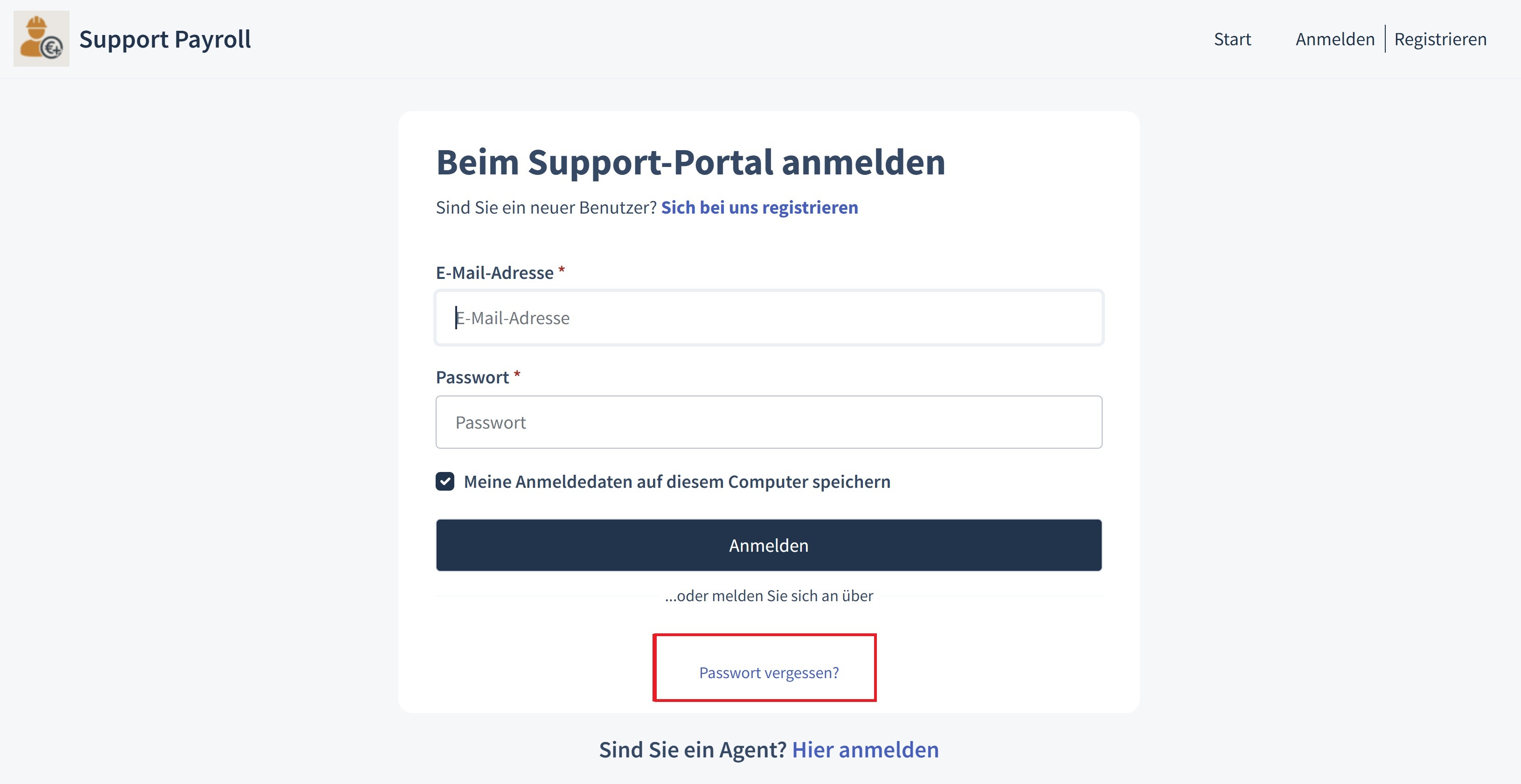Screen dimensions: 1521x784
Task: Open the Passwort vergessen? link
Action: [x=768, y=673]
